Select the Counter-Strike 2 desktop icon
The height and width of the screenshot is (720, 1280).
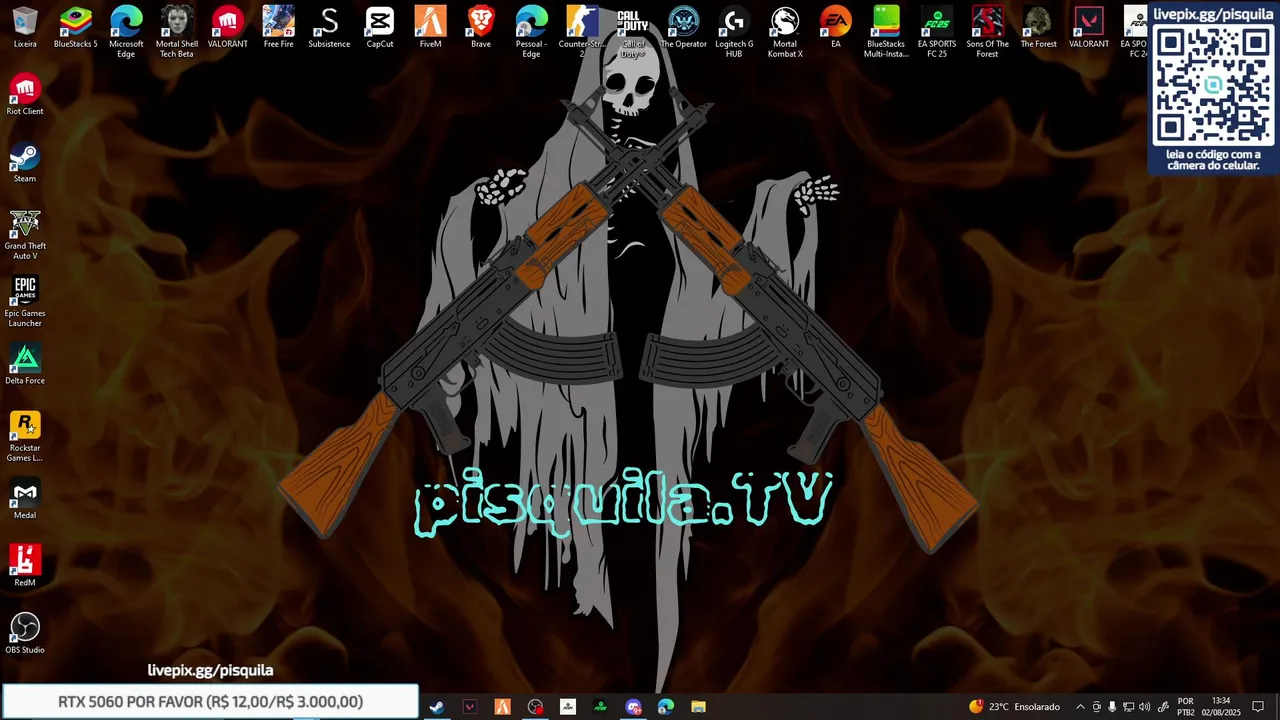pyautogui.click(x=582, y=31)
